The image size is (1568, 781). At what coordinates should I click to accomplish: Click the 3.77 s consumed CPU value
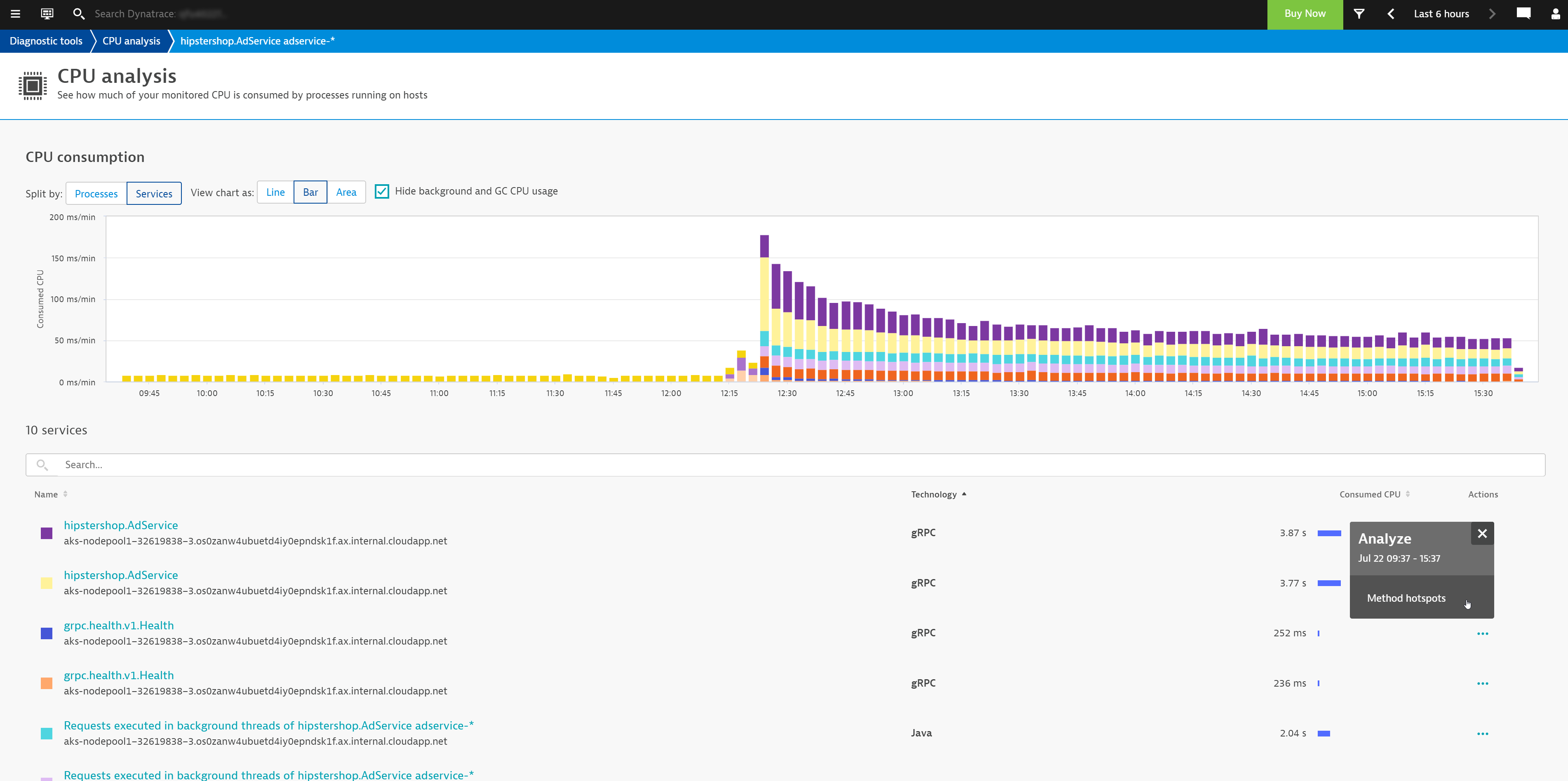[x=1292, y=583]
